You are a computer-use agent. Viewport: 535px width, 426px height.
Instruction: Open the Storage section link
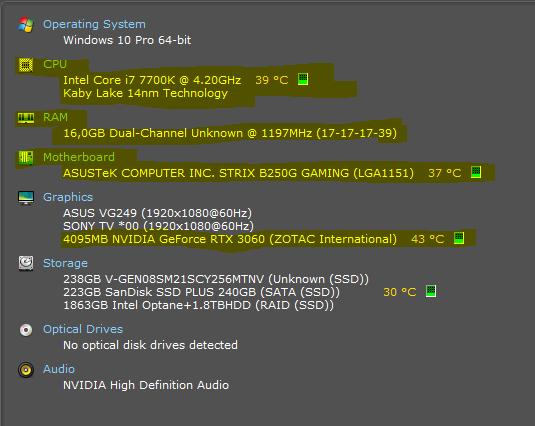coord(65,263)
